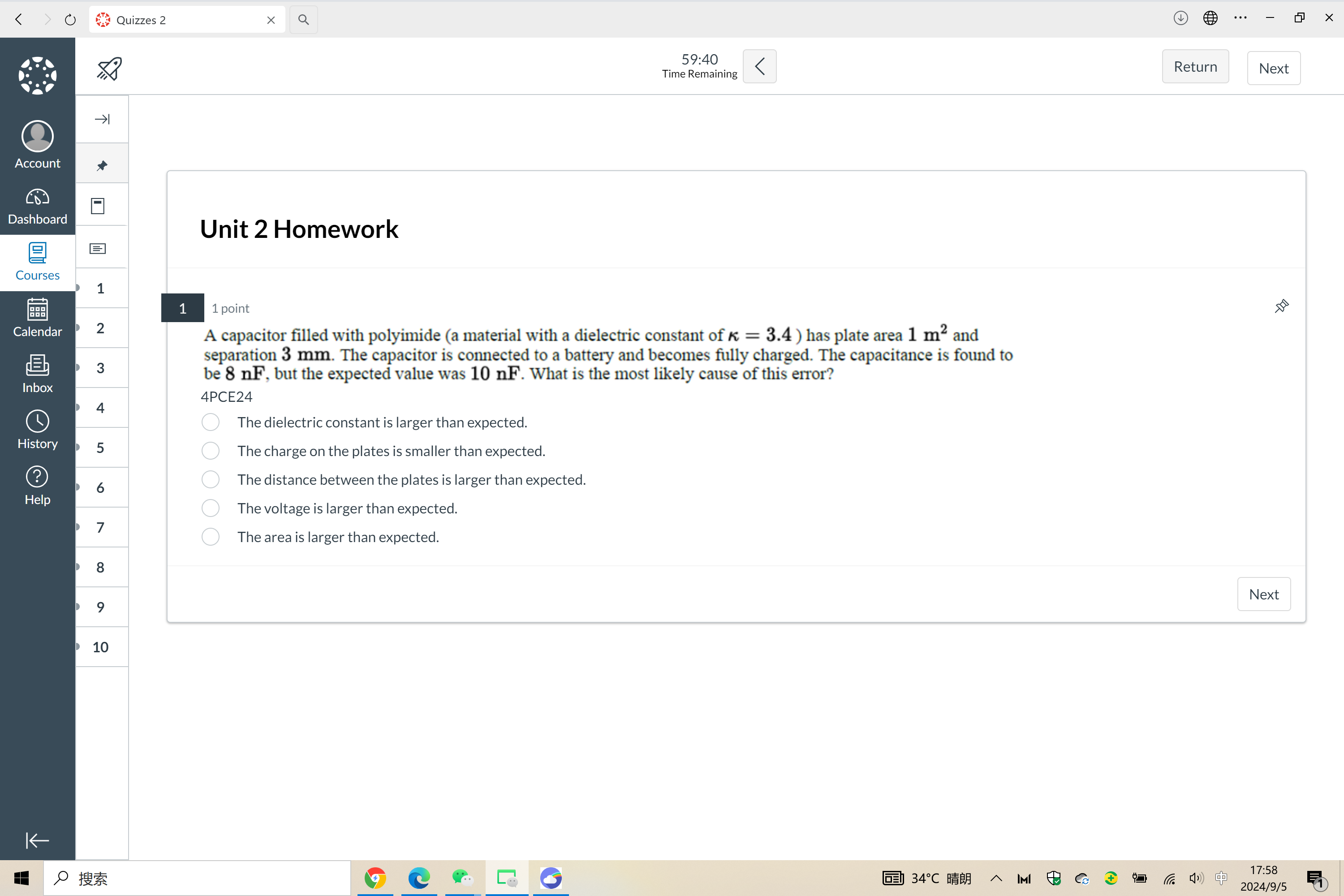Open the Calendar view
This screenshot has width=1344, height=896.
(x=37, y=319)
